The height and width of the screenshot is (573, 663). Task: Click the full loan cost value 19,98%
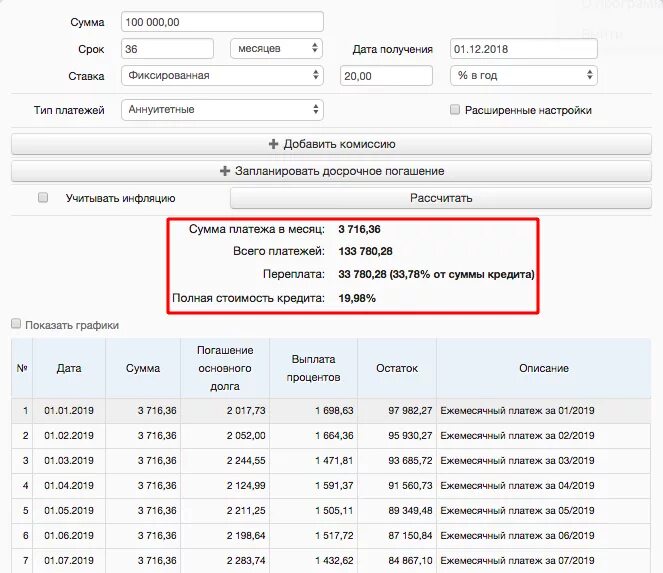(x=357, y=298)
